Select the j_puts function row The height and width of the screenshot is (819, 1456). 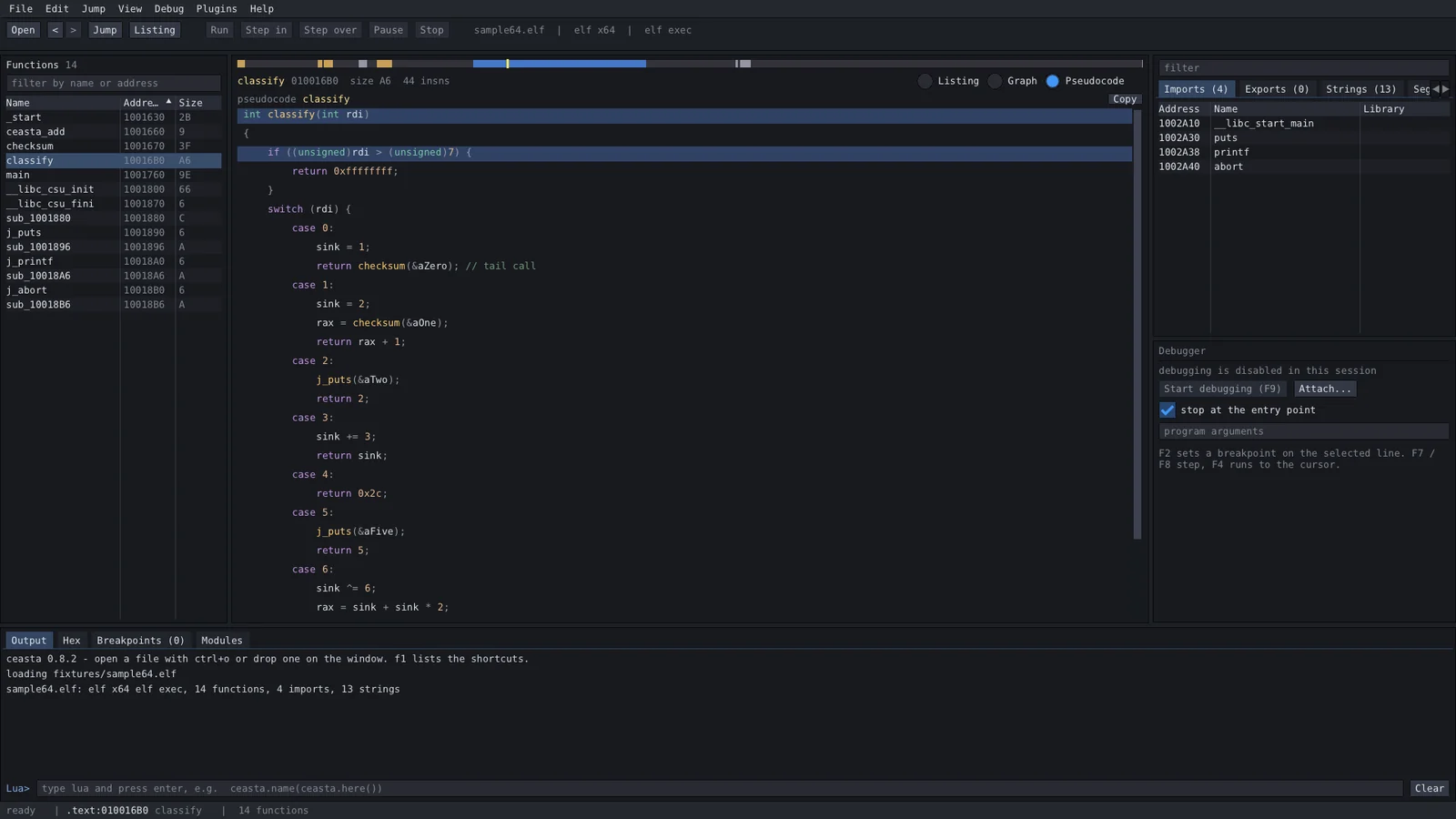114,233
